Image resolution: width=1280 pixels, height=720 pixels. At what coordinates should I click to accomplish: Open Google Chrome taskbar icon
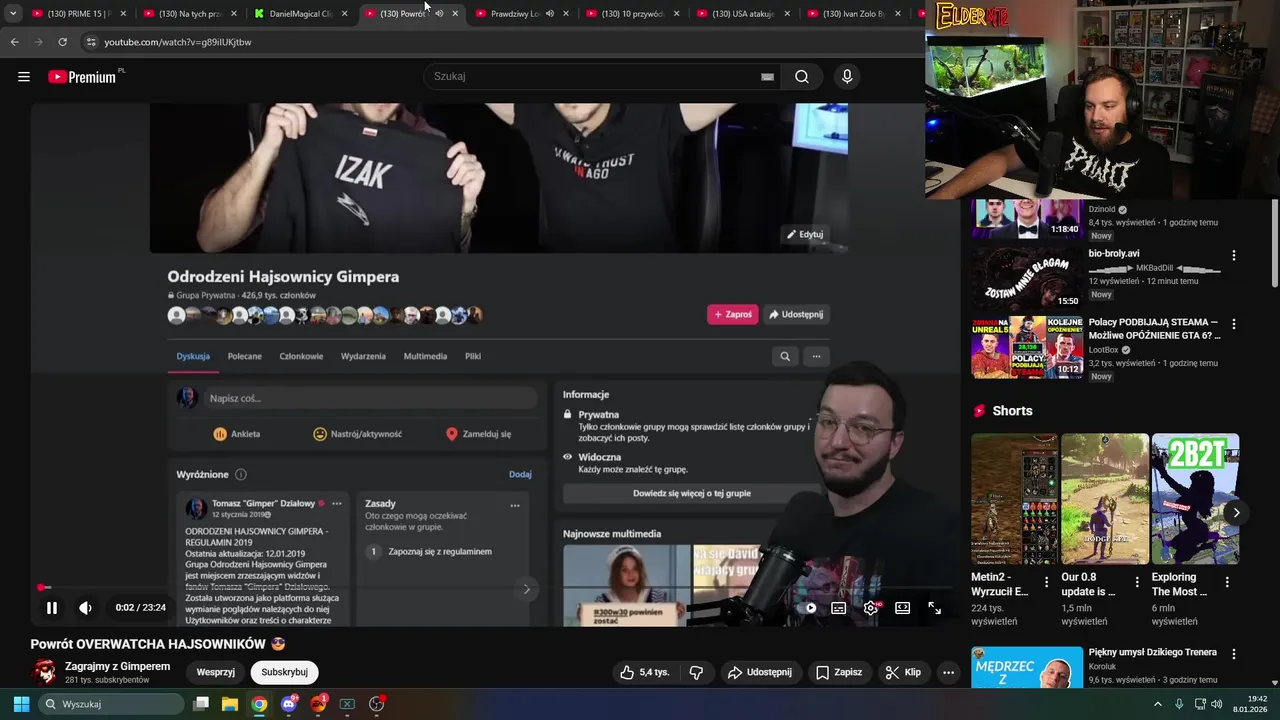click(259, 704)
